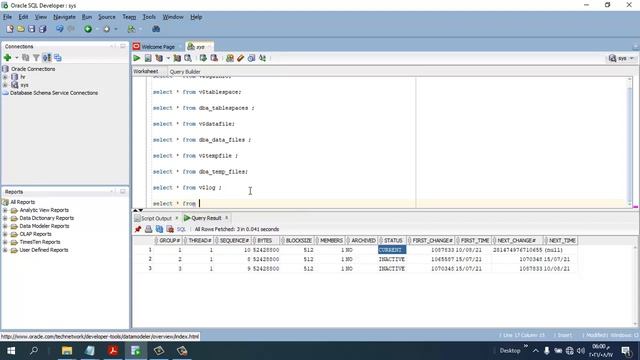The height and width of the screenshot is (360, 640).
Task: Expand Analytic View Reports node
Action: (5, 210)
